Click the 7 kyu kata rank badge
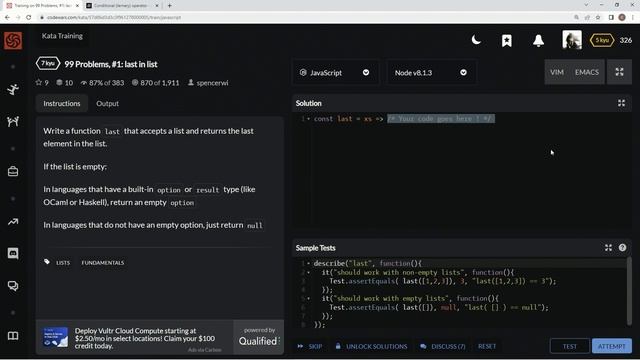 (48, 64)
